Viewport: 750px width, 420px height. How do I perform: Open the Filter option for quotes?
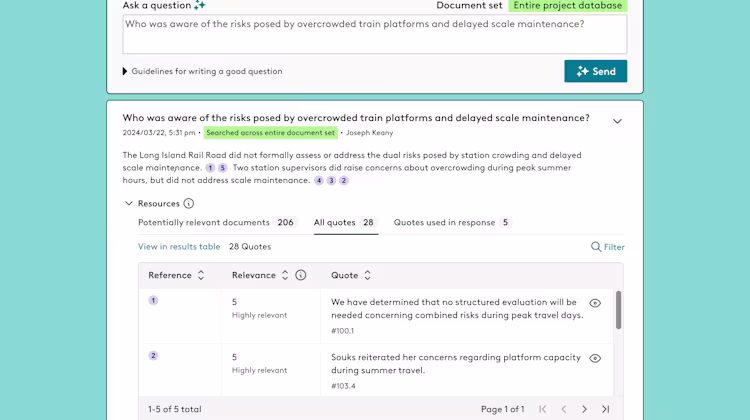607,247
